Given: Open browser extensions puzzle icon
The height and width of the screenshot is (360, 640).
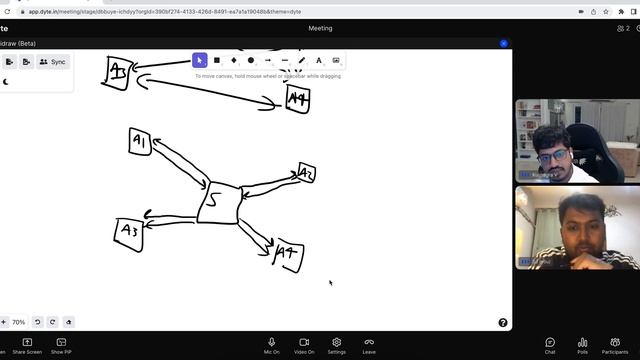Looking at the screenshot, I should (x=621, y=12).
